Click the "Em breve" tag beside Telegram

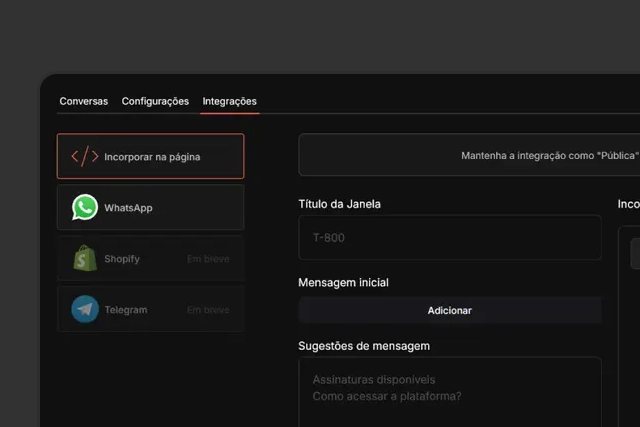[208, 310]
